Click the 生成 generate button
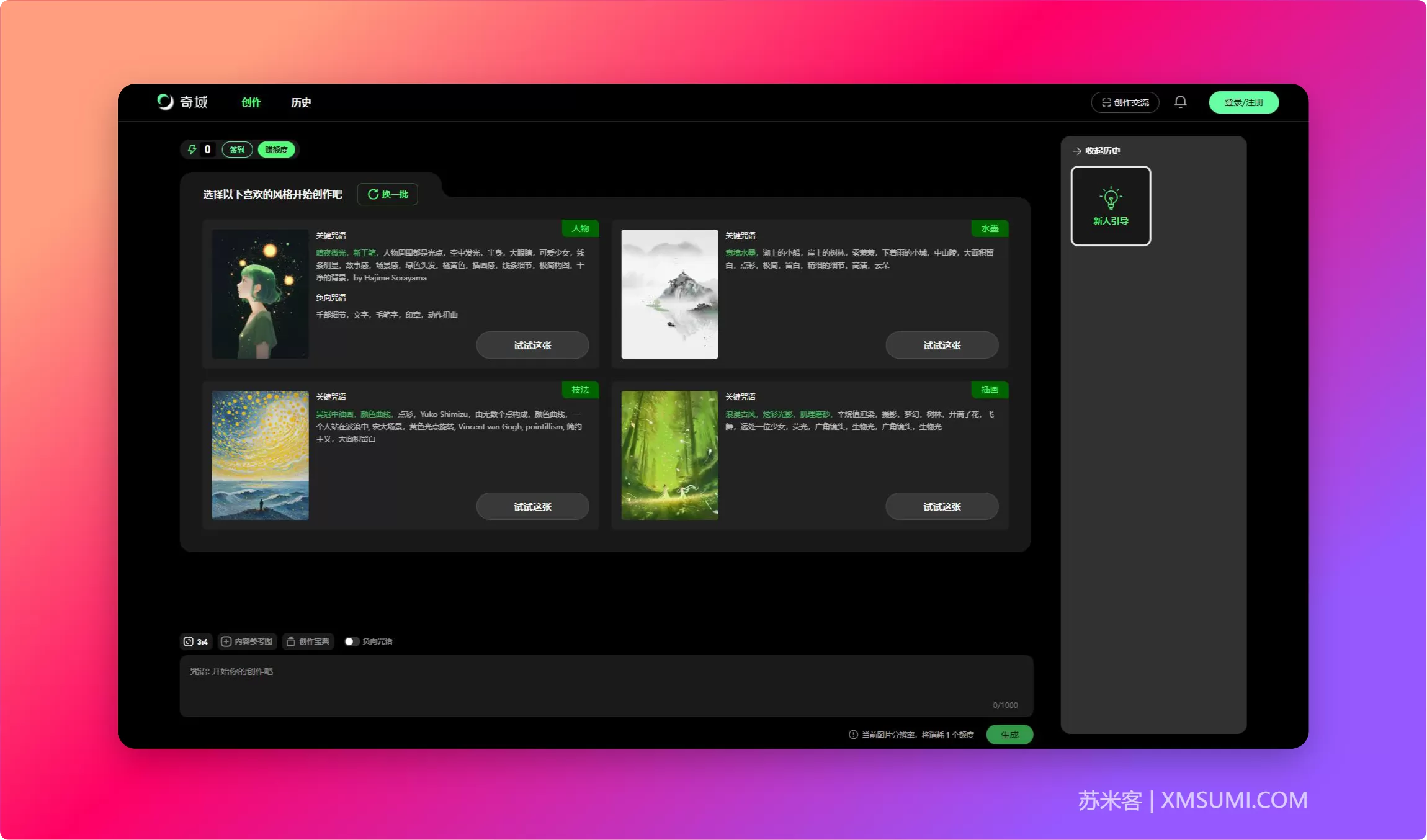This screenshot has width=1427, height=840. click(x=1009, y=735)
